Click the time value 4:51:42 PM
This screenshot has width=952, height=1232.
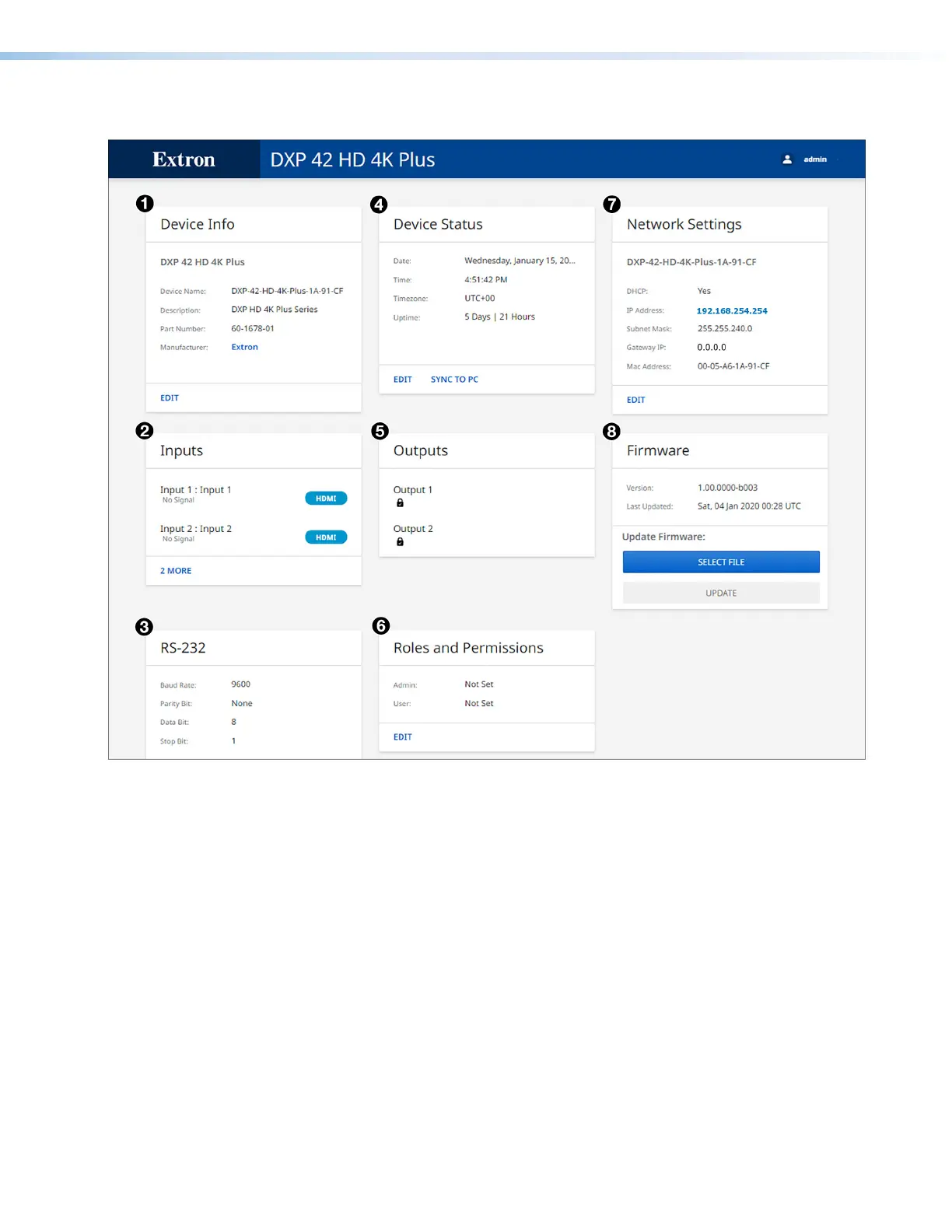coord(486,280)
